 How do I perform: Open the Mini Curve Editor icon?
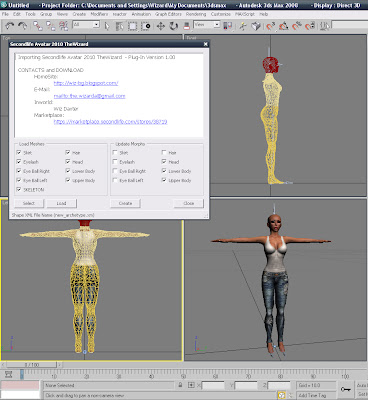[x=9, y=374]
